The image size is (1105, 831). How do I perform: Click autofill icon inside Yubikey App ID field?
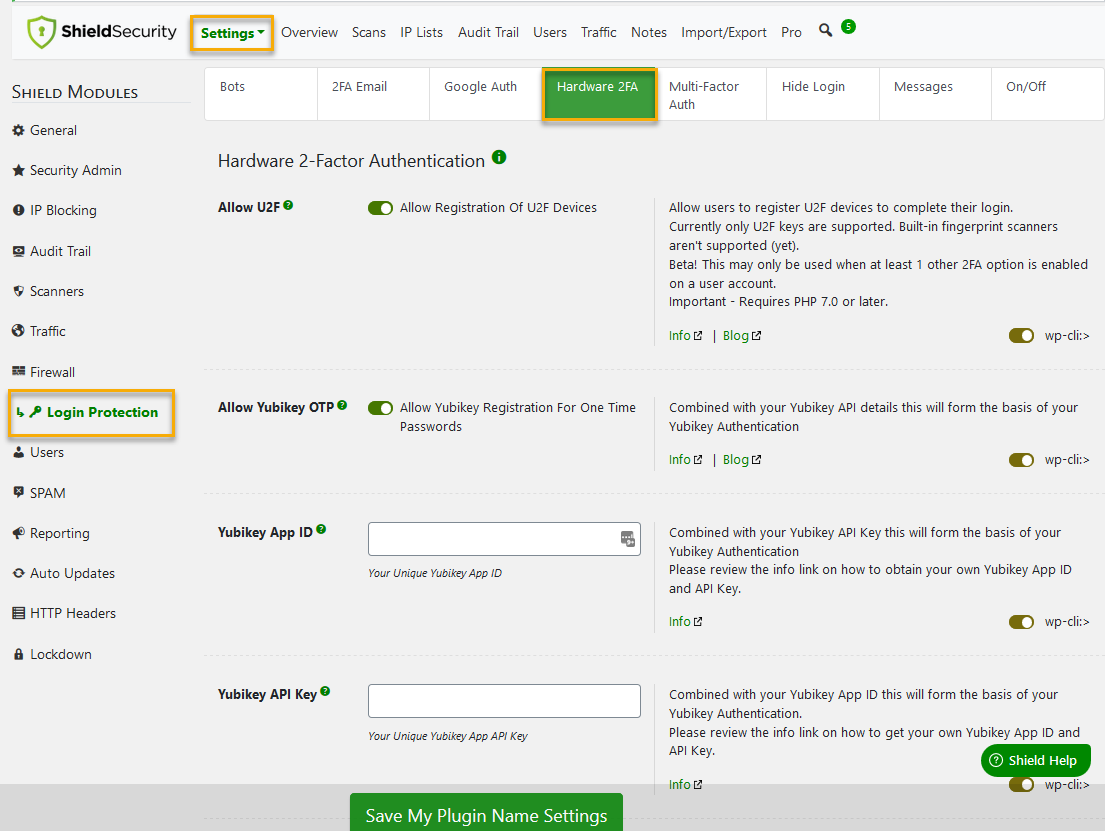click(x=627, y=539)
